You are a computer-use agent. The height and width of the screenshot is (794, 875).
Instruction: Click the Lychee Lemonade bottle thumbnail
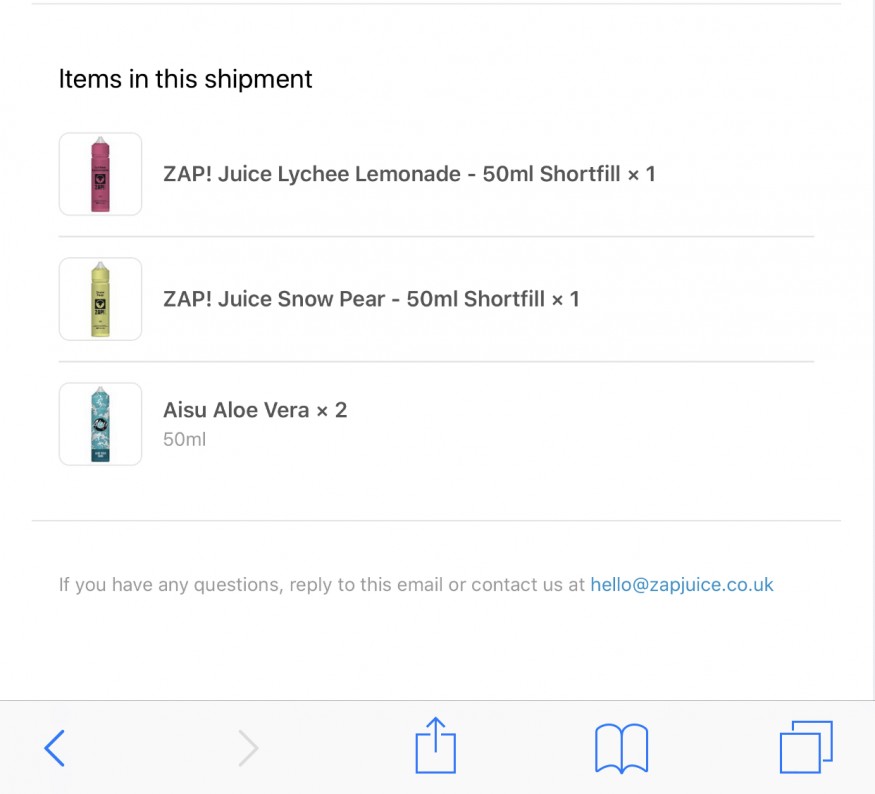[100, 174]
